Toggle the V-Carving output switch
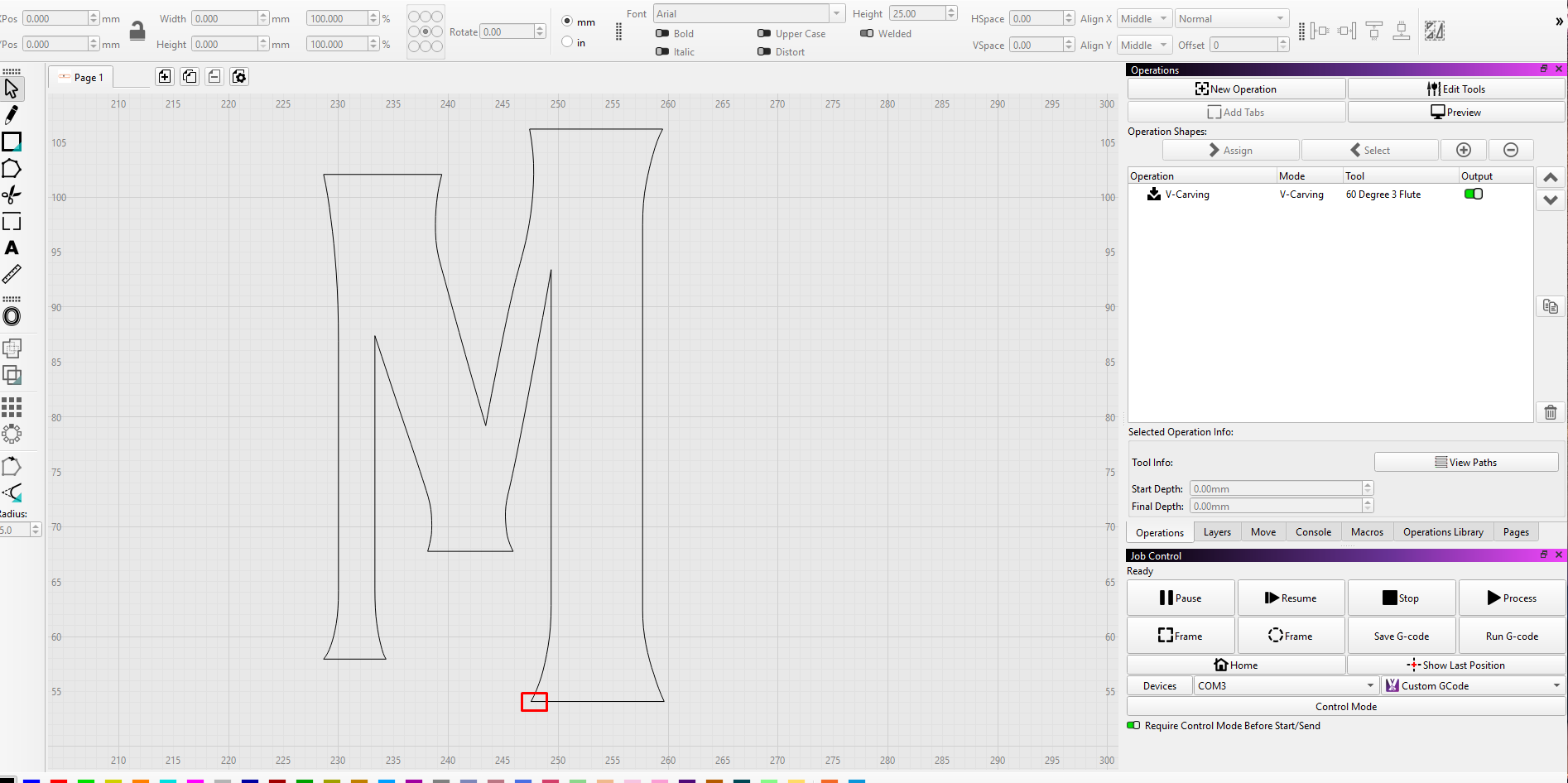Screen dimensions: 1568x783 coord(1474,195)
